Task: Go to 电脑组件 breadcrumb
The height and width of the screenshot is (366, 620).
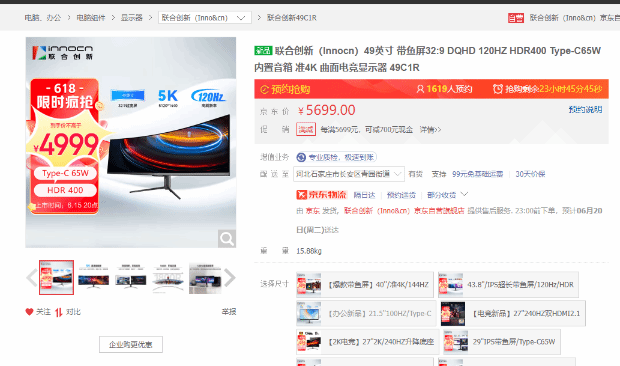Action: [91, 18]
